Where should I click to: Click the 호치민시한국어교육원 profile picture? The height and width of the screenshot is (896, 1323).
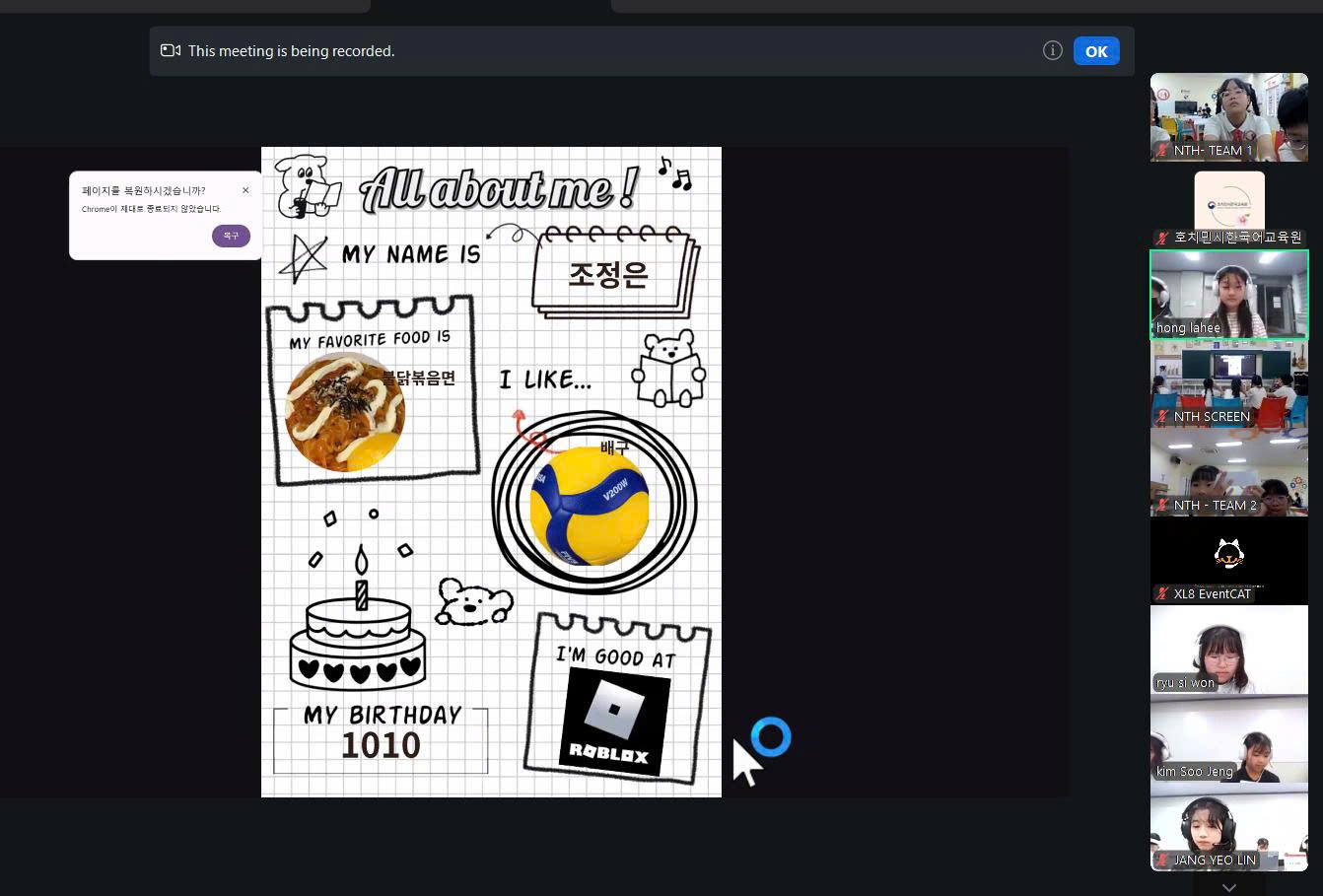click(x=1229, y=200)
